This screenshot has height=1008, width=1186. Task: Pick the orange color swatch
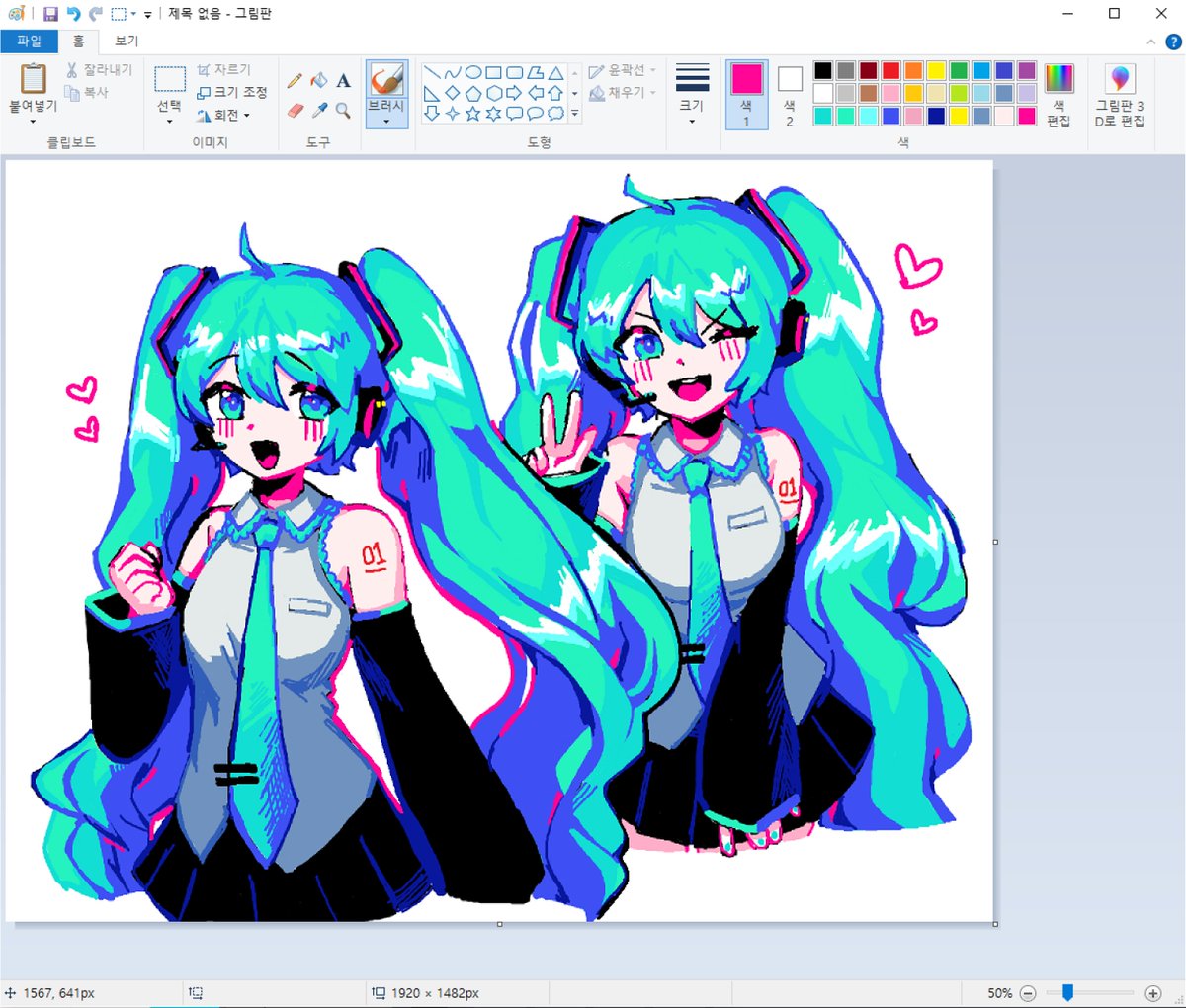[x=914, y=70]
